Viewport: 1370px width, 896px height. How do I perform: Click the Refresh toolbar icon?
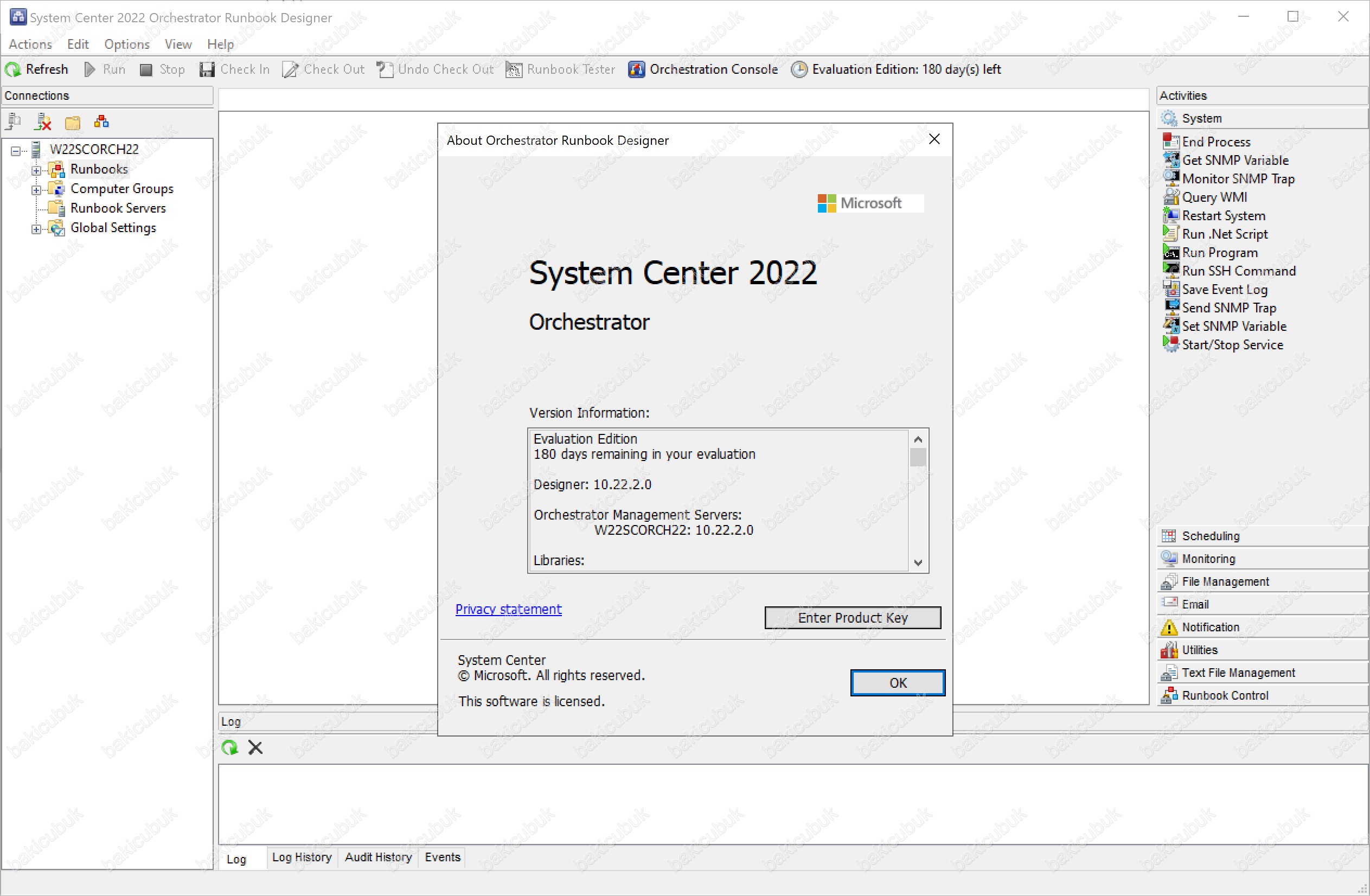point(12,69)
